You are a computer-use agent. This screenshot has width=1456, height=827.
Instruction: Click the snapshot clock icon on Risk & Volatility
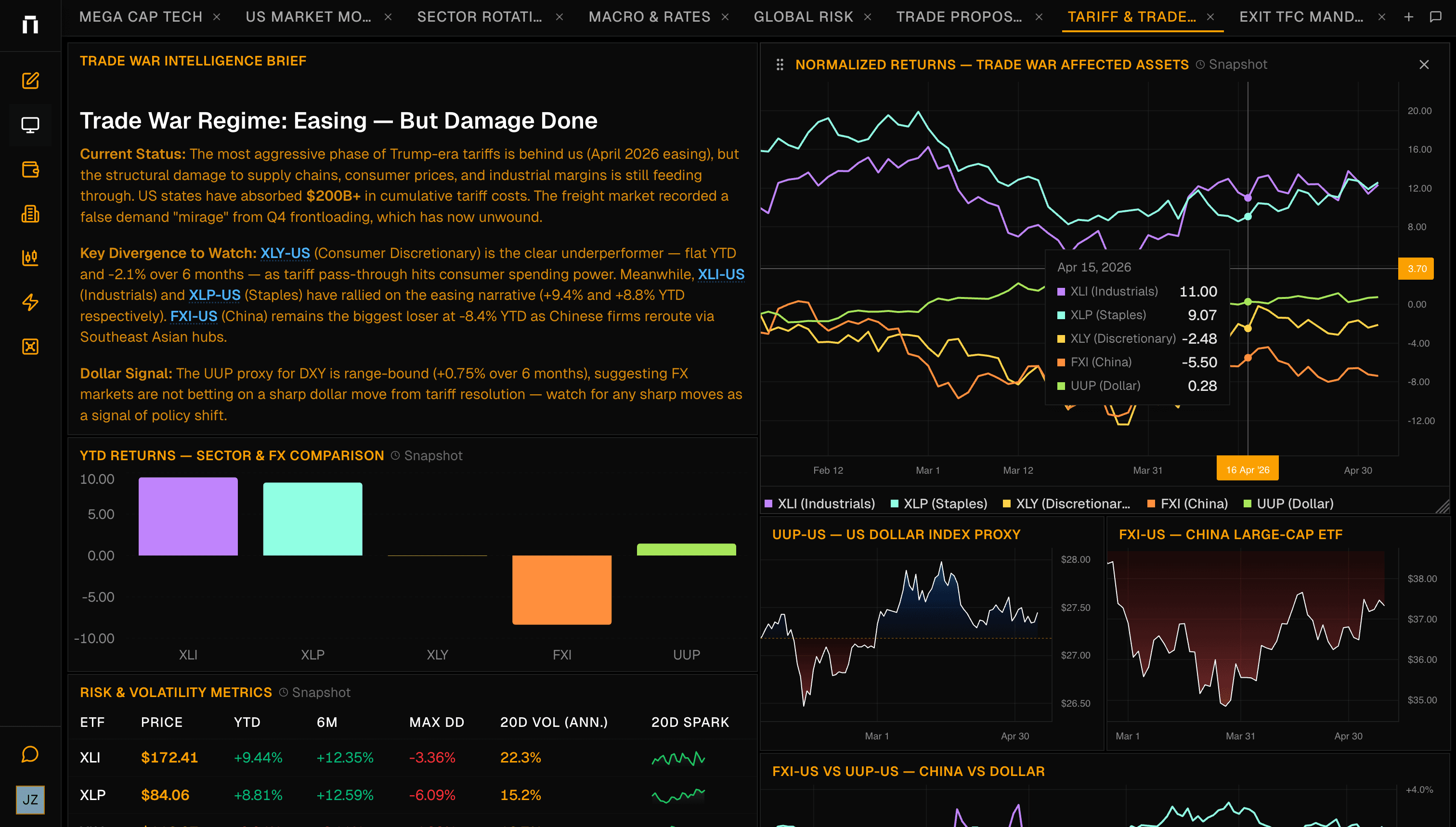[x=284, y=692]
